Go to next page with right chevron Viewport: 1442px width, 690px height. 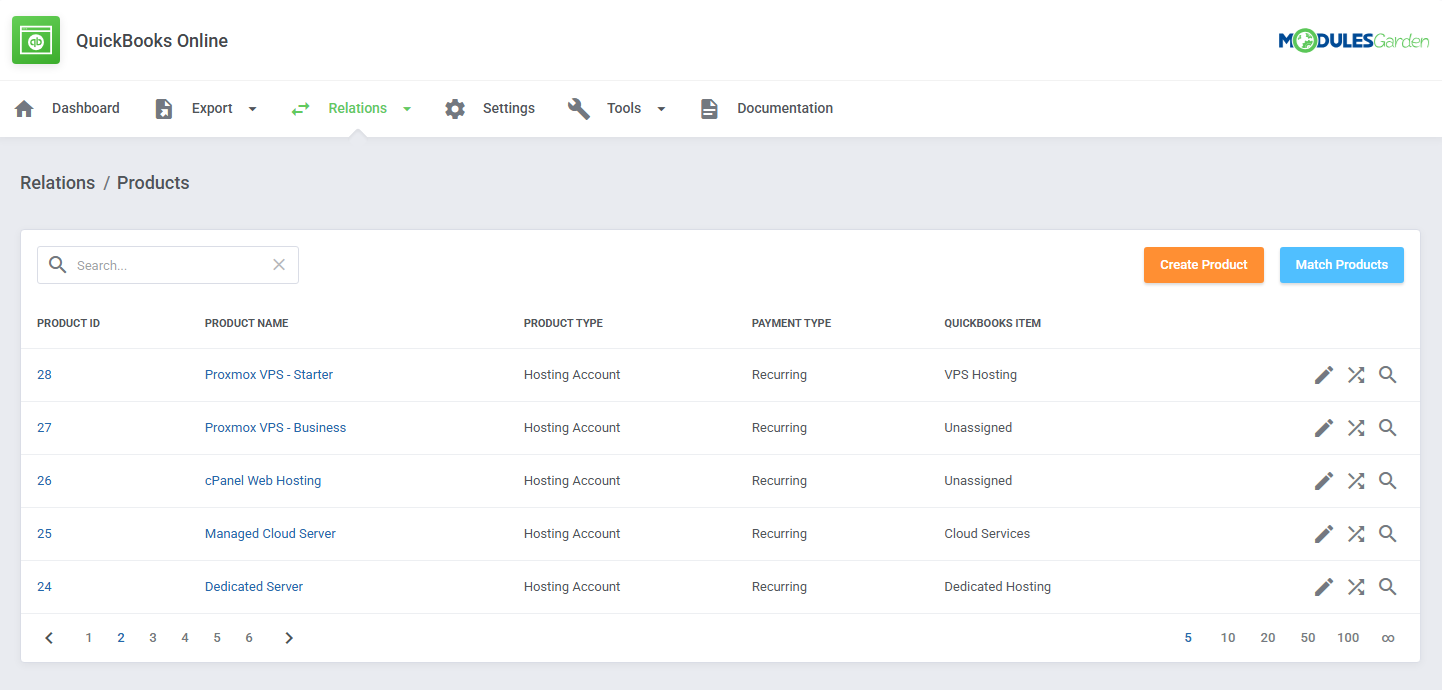[289, 638]
